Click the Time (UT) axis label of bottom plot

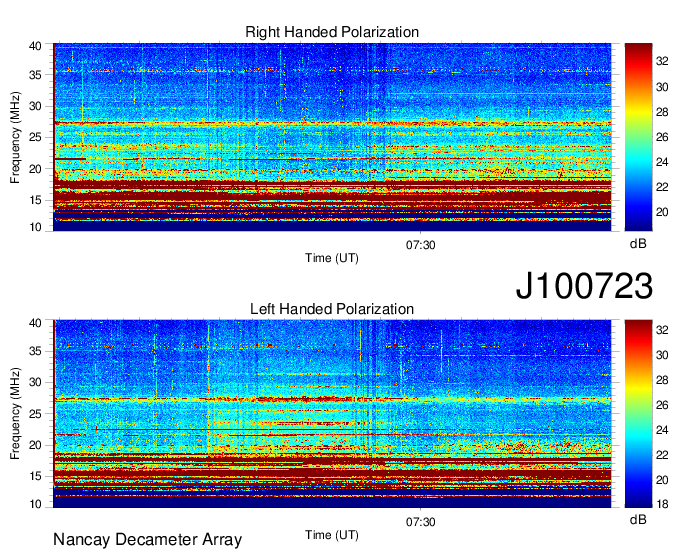(x=332, y=535)
